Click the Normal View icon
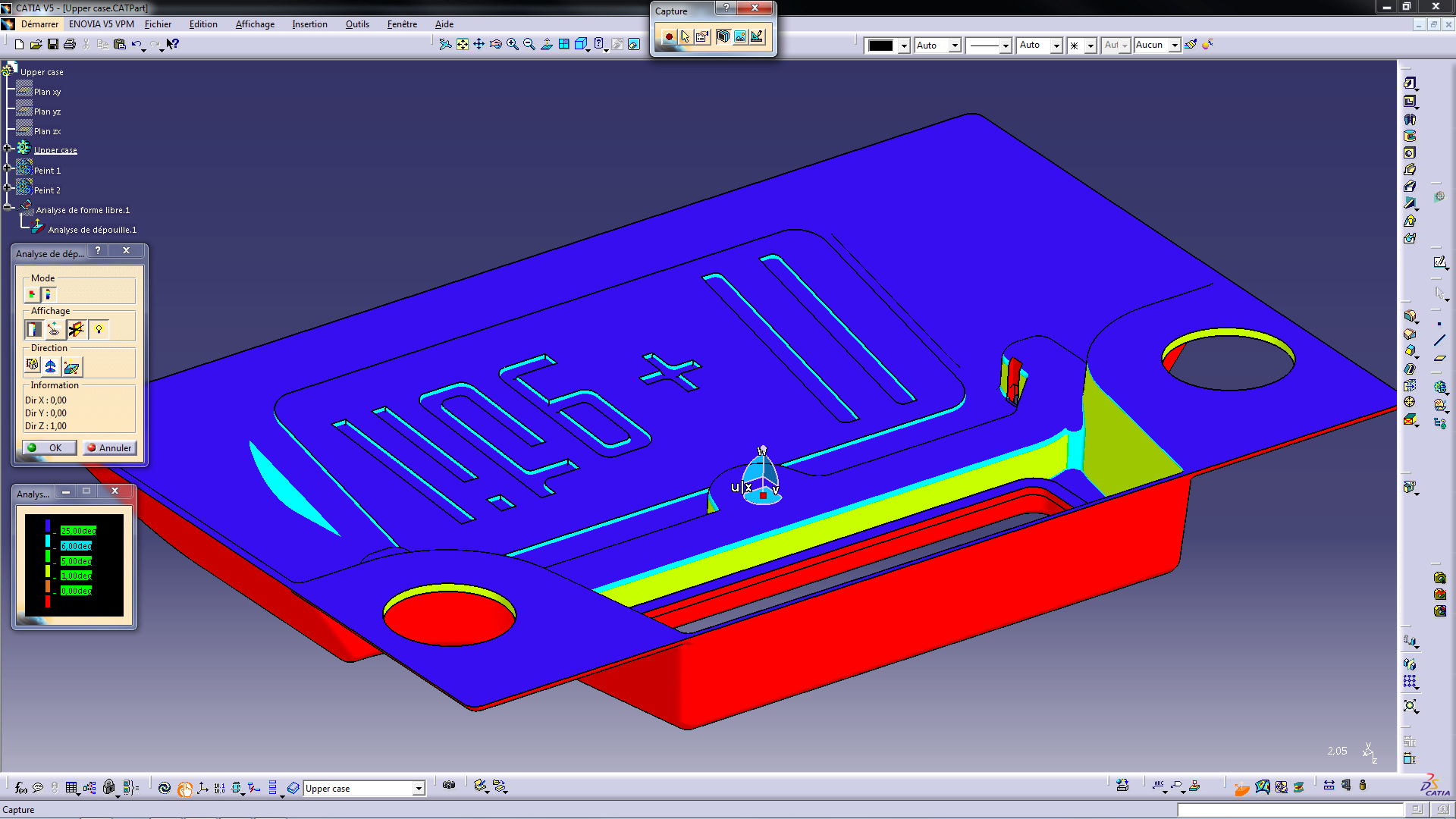The height and width of the screenshot is (819, 1456). tap(547, 45)
